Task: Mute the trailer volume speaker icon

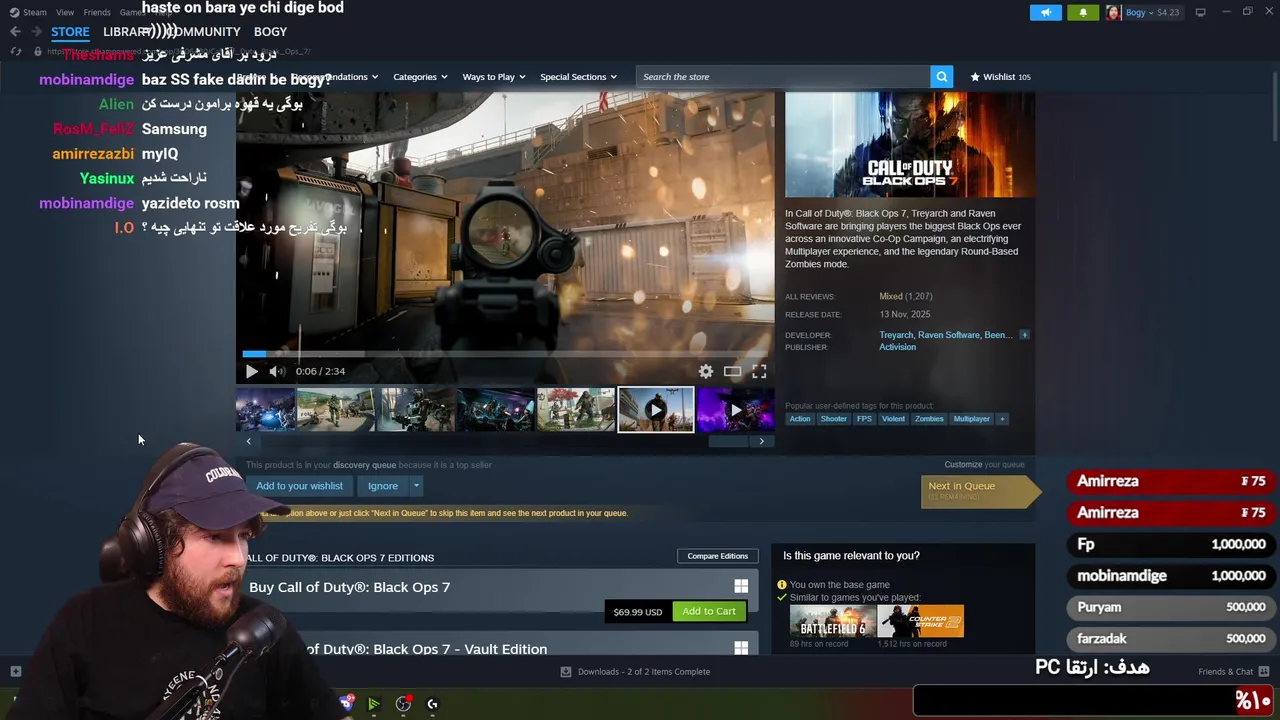Action: click(x=276, y=371)
